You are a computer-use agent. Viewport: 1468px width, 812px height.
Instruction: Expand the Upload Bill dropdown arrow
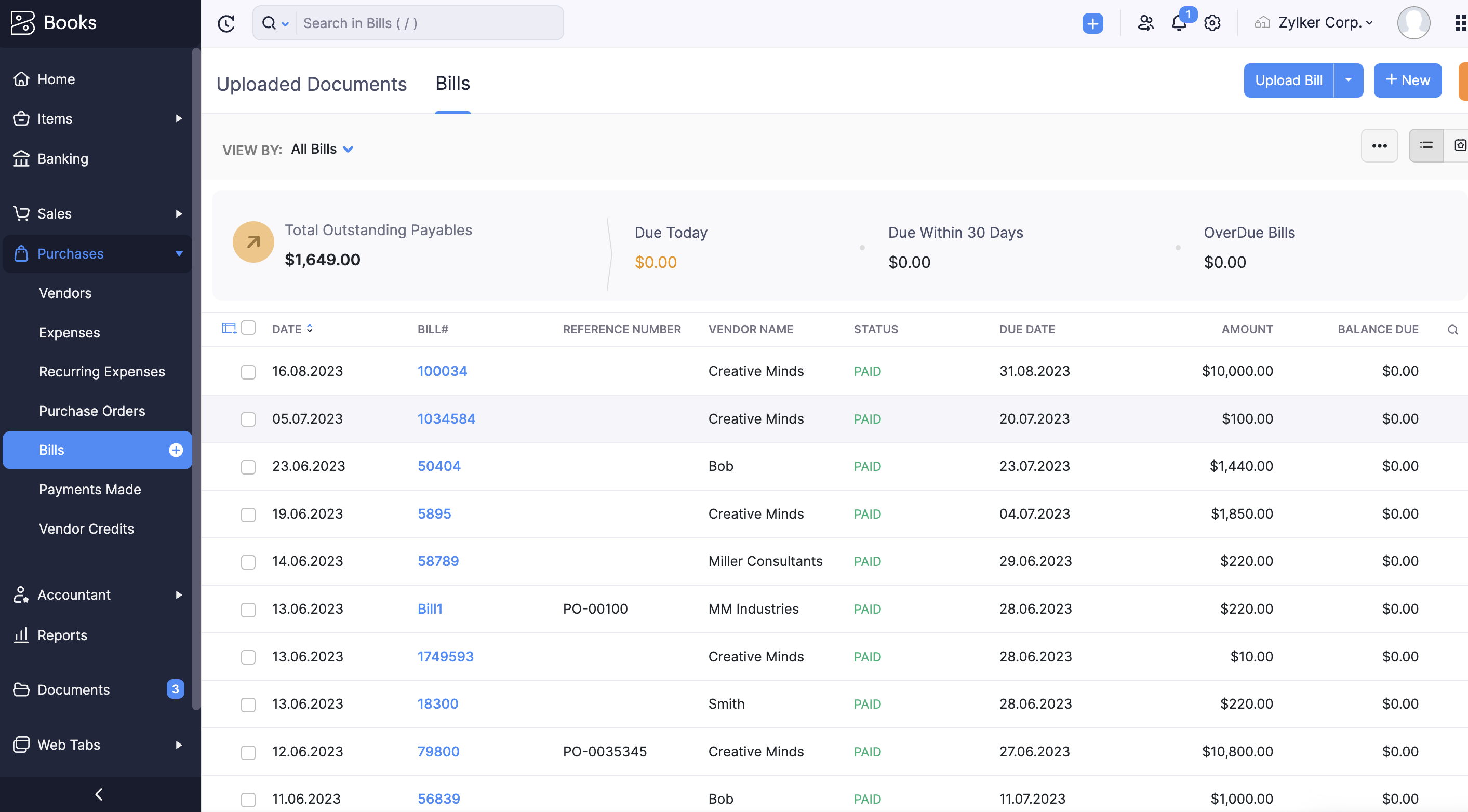pyautogui.click(x=1348, y=80)
